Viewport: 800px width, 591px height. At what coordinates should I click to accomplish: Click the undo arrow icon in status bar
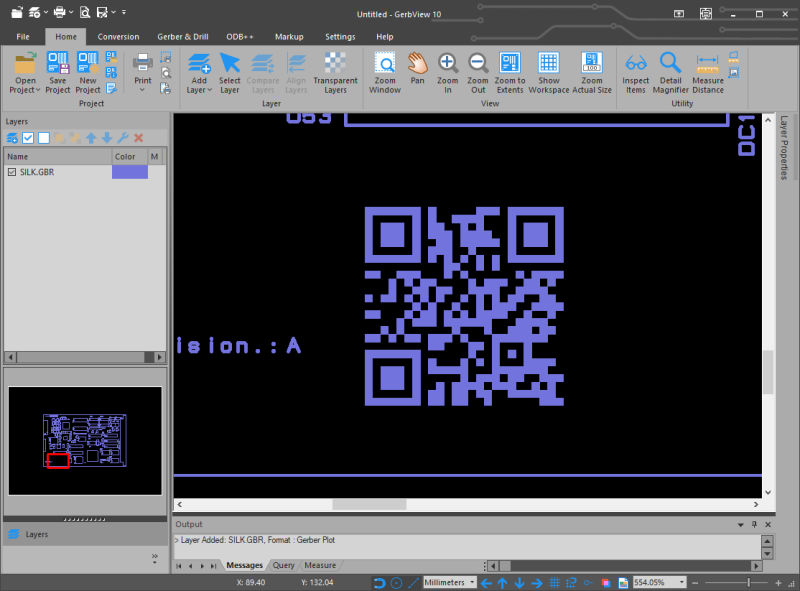[x=379, y=582]
